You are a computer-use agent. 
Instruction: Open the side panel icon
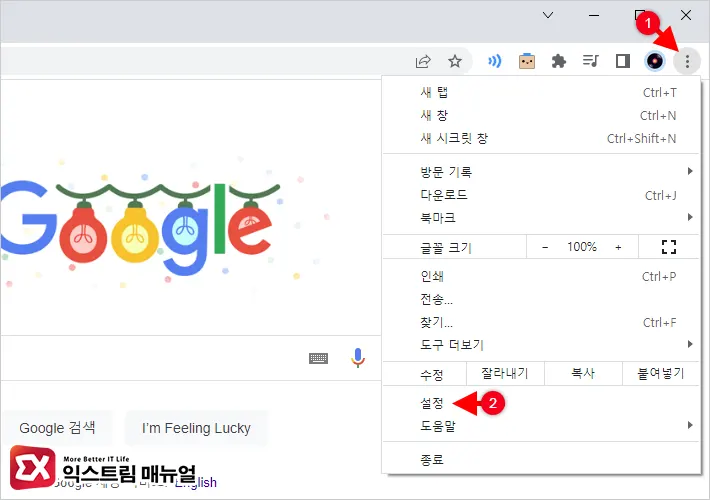pyautogui.click(x=623, y=61)
